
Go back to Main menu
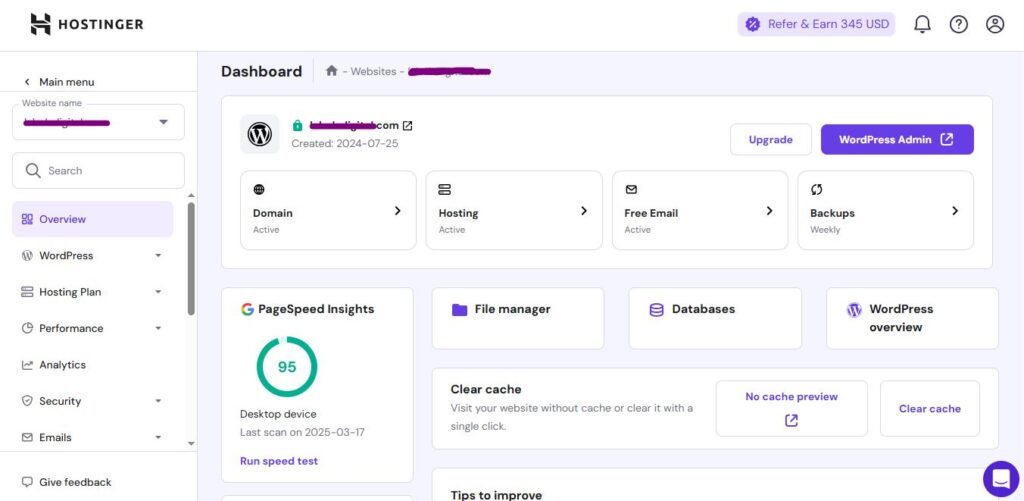(x=59, y=82)
